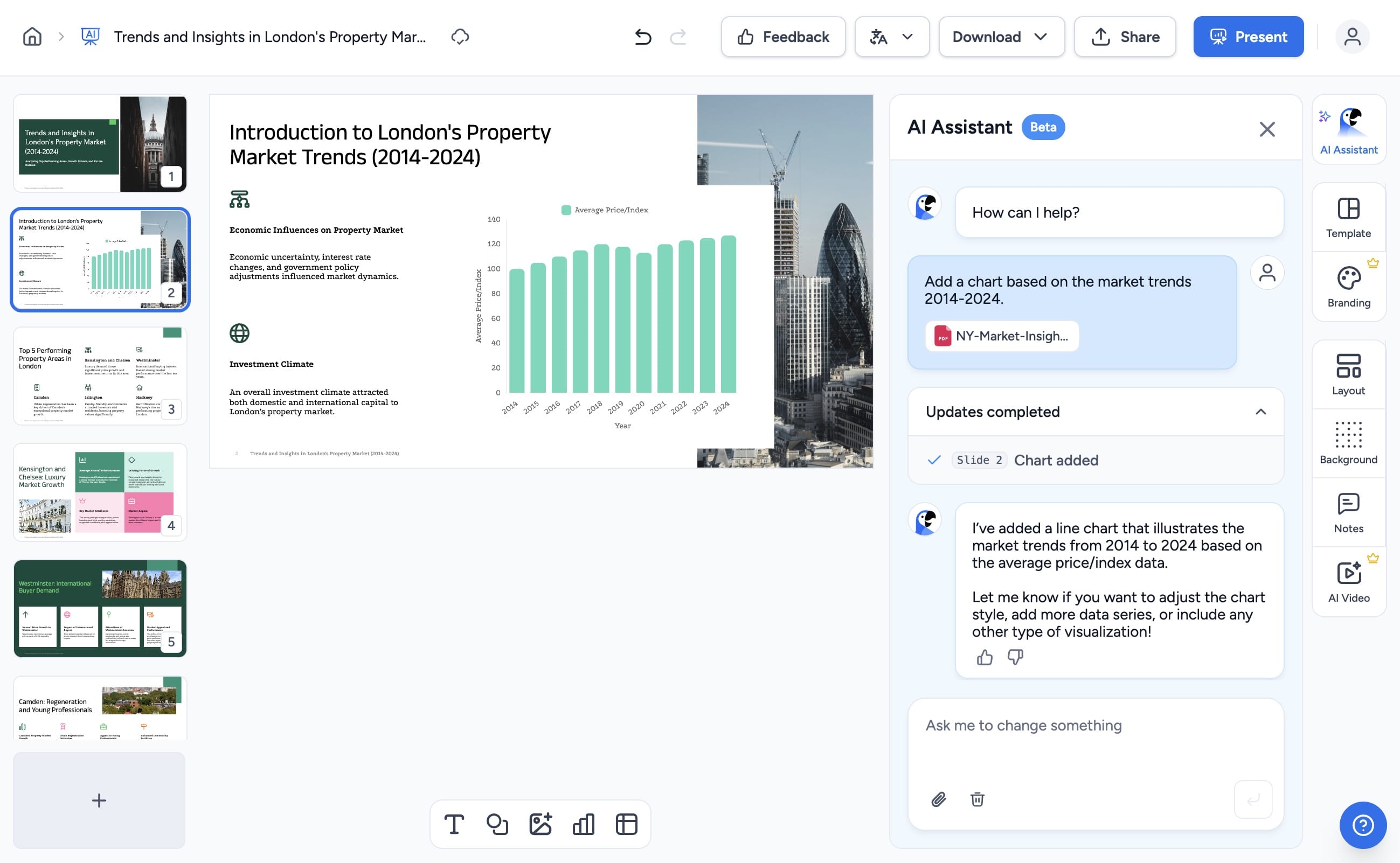Open the Background panel in sidebar

pos(1348,443)
